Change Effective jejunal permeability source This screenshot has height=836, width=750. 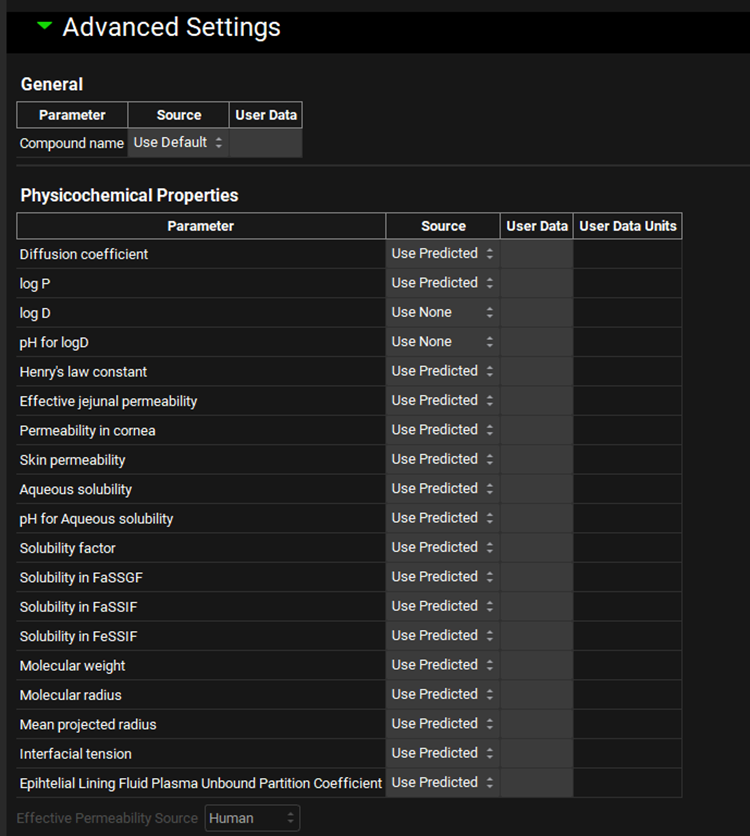[x=442, y=400]
